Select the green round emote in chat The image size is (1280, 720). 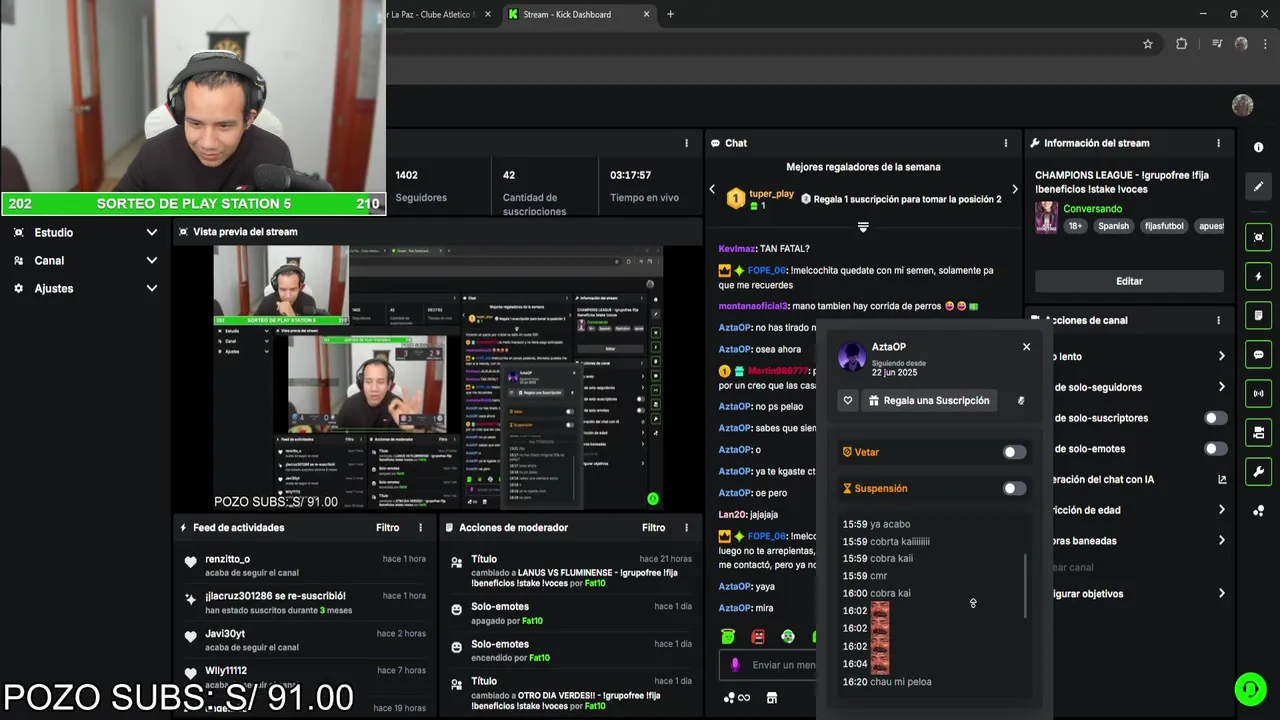pos(788,636)
